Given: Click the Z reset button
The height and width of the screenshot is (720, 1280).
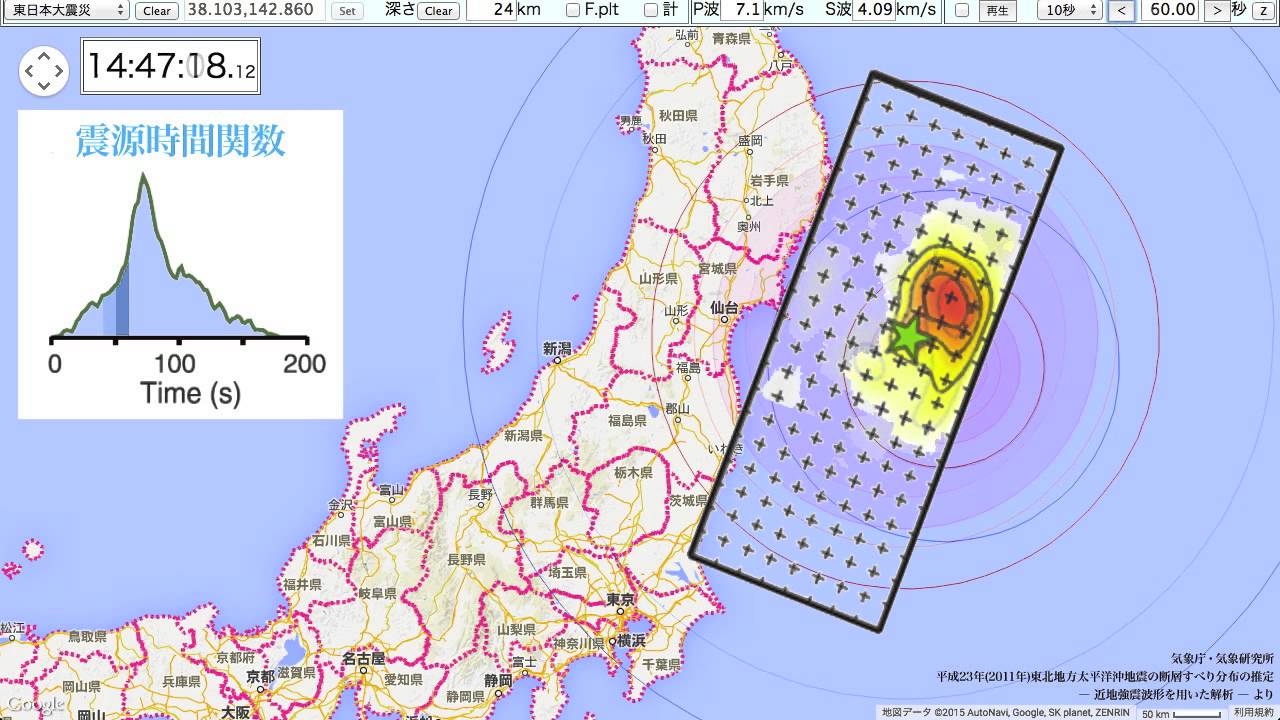Looking at the screenshot, I should tap(1264, 10).
